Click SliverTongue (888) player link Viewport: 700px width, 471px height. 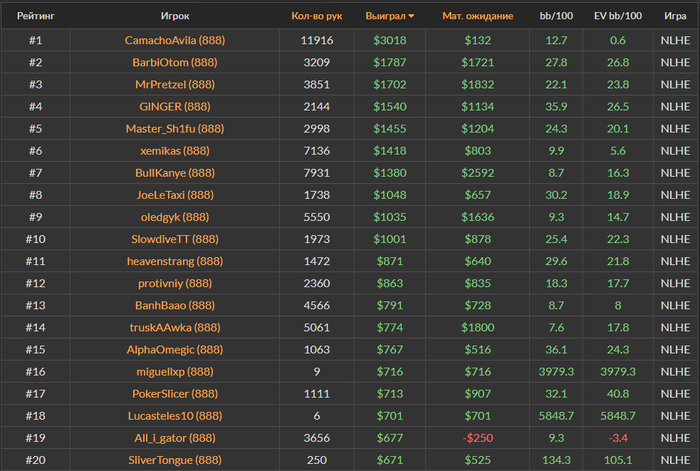(175, 459)
